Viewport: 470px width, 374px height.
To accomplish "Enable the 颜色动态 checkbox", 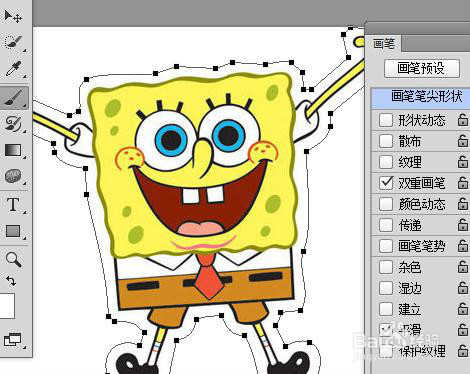I will point(386,204).
